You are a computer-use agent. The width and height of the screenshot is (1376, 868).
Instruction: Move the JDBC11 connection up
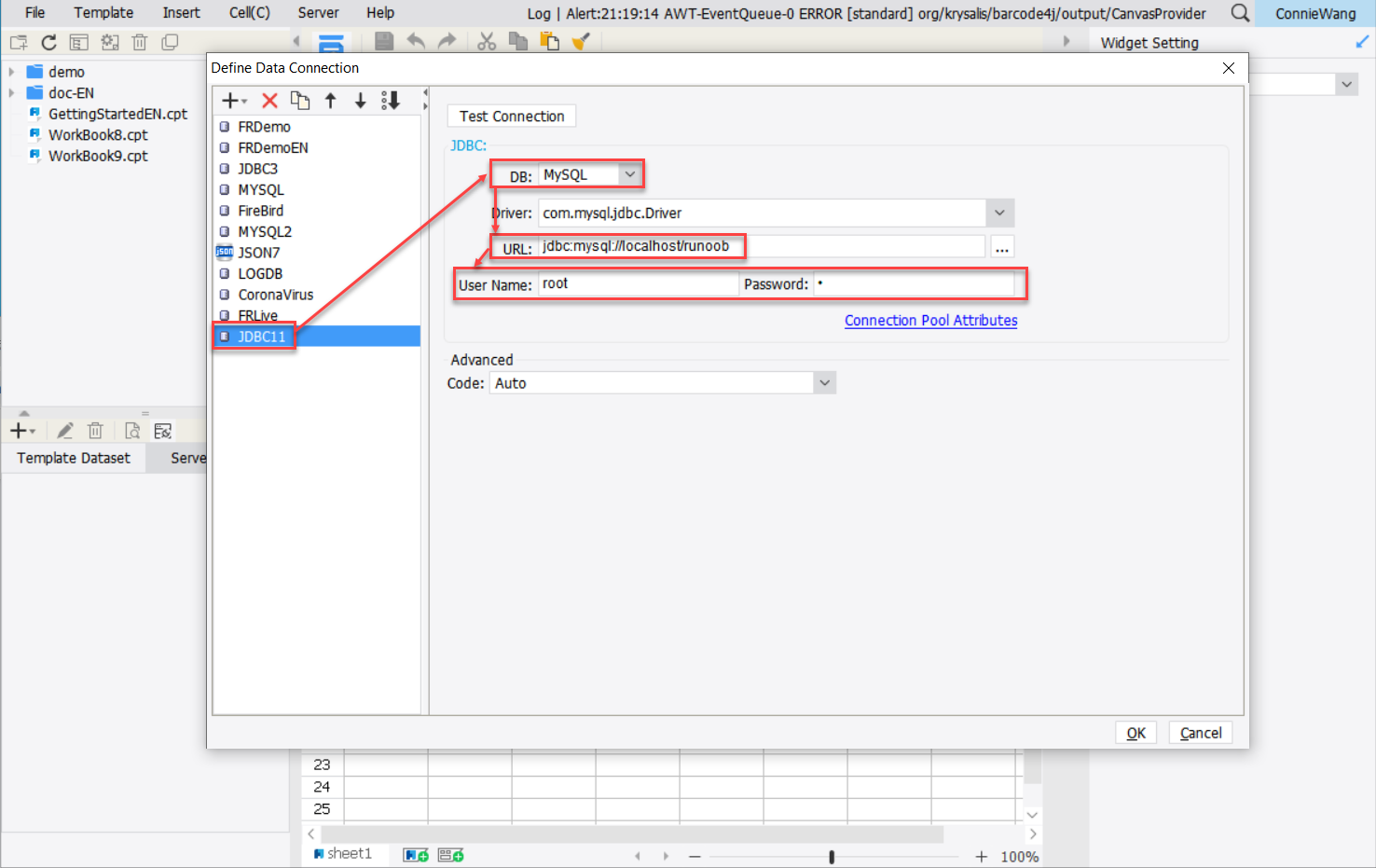331,100
